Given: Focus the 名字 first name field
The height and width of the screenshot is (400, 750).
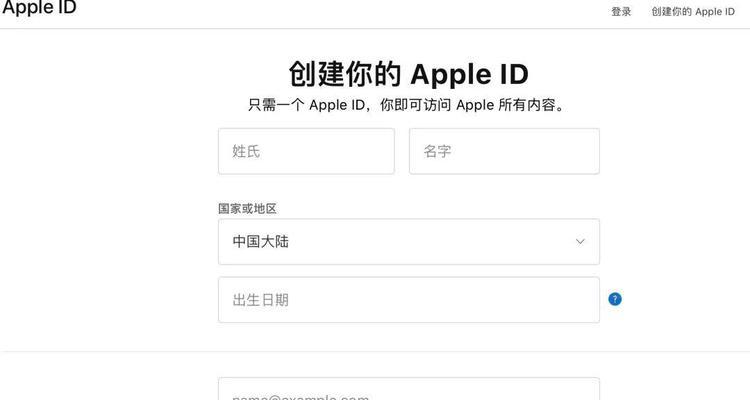Looking at the screenshot, I should pyautogui.click(x=504, y=151).
